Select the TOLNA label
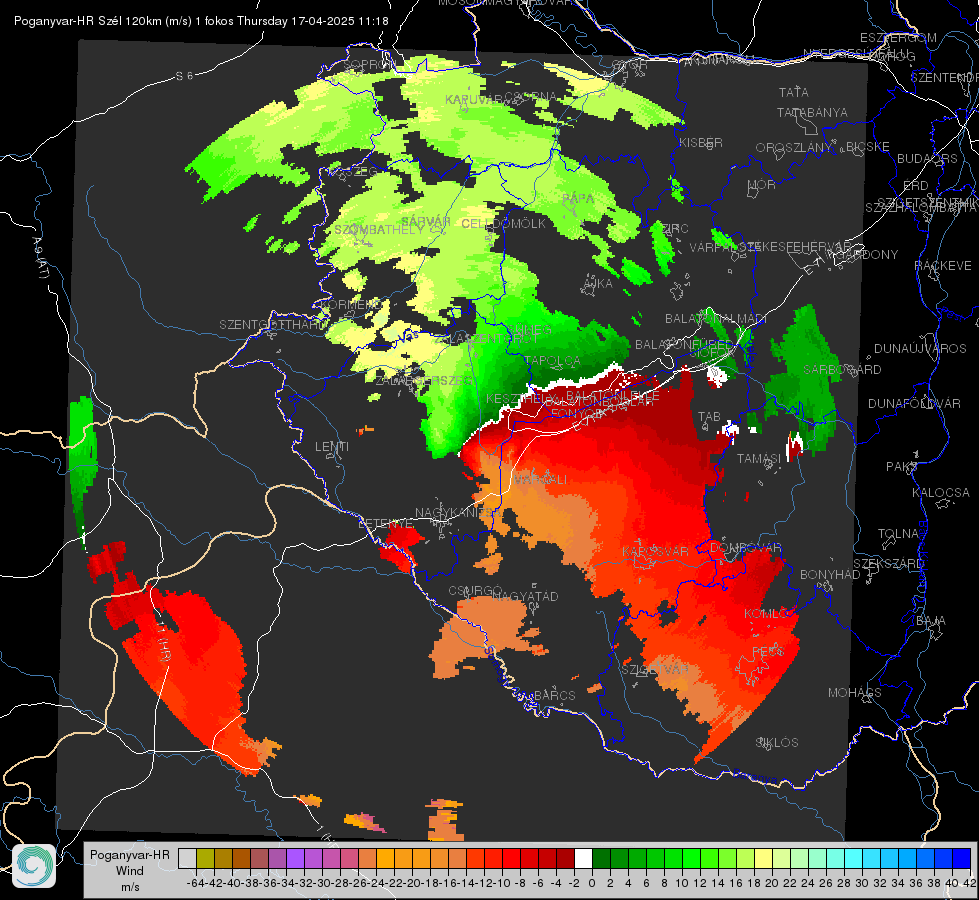This screenshot has width=979, height=900. (x=898, y=533)
